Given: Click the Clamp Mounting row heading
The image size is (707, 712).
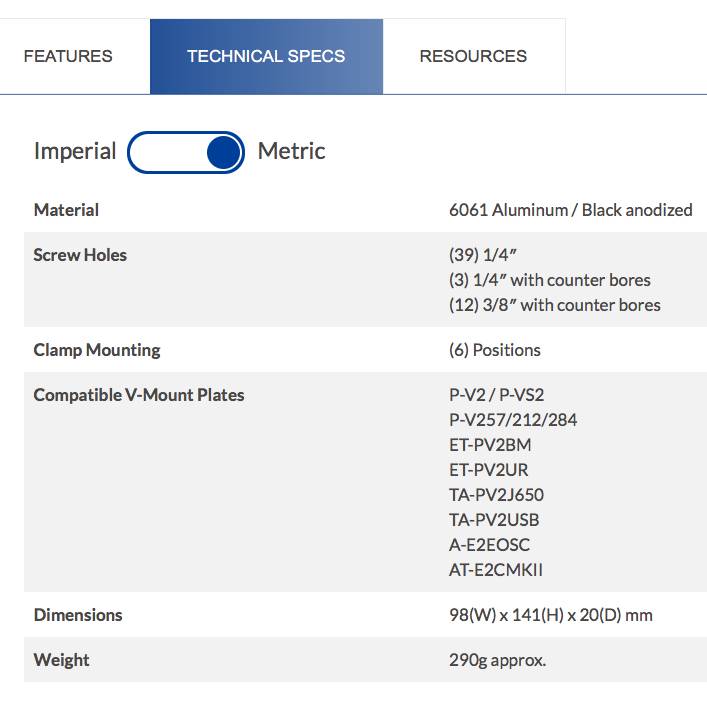Looking at the screenshot, I should 97,350.
